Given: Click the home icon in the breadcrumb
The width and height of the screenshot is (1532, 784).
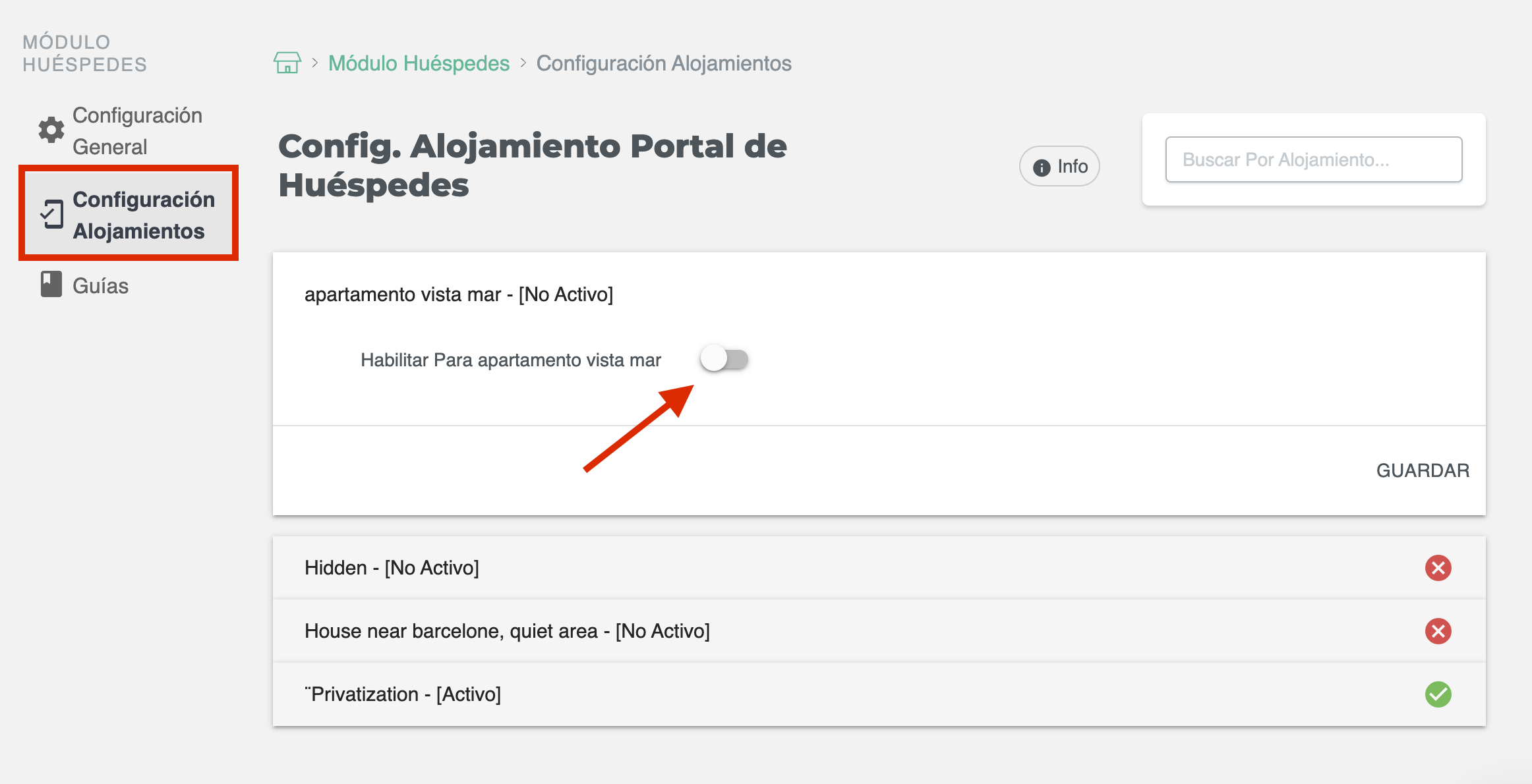Looking at the screenshot, I should [x=287, y=63].
